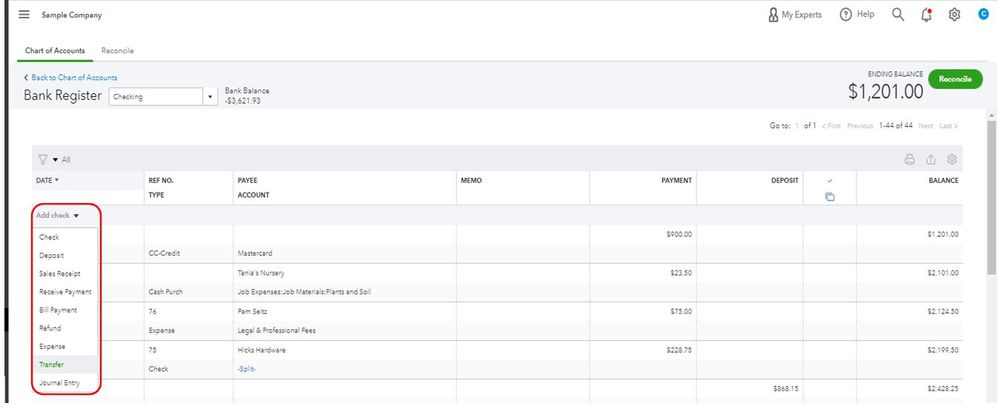Click the My Experts icon
Viewport: 998px width, 409px height.
773,15
